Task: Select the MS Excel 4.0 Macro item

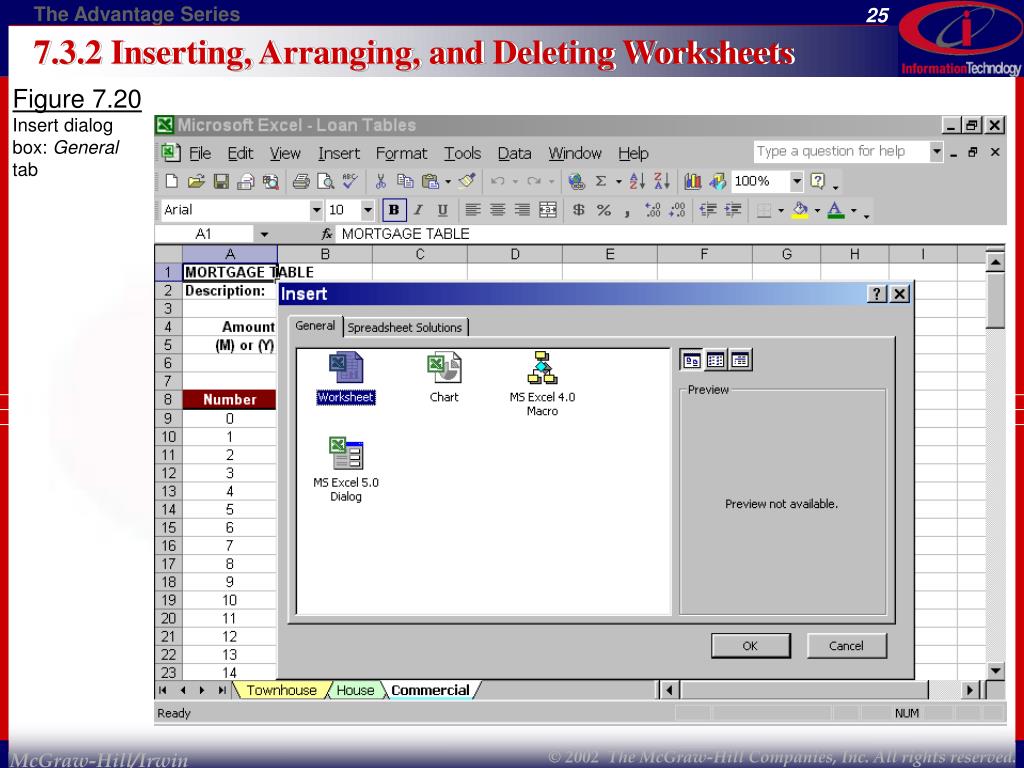Action: pos(543,384)
